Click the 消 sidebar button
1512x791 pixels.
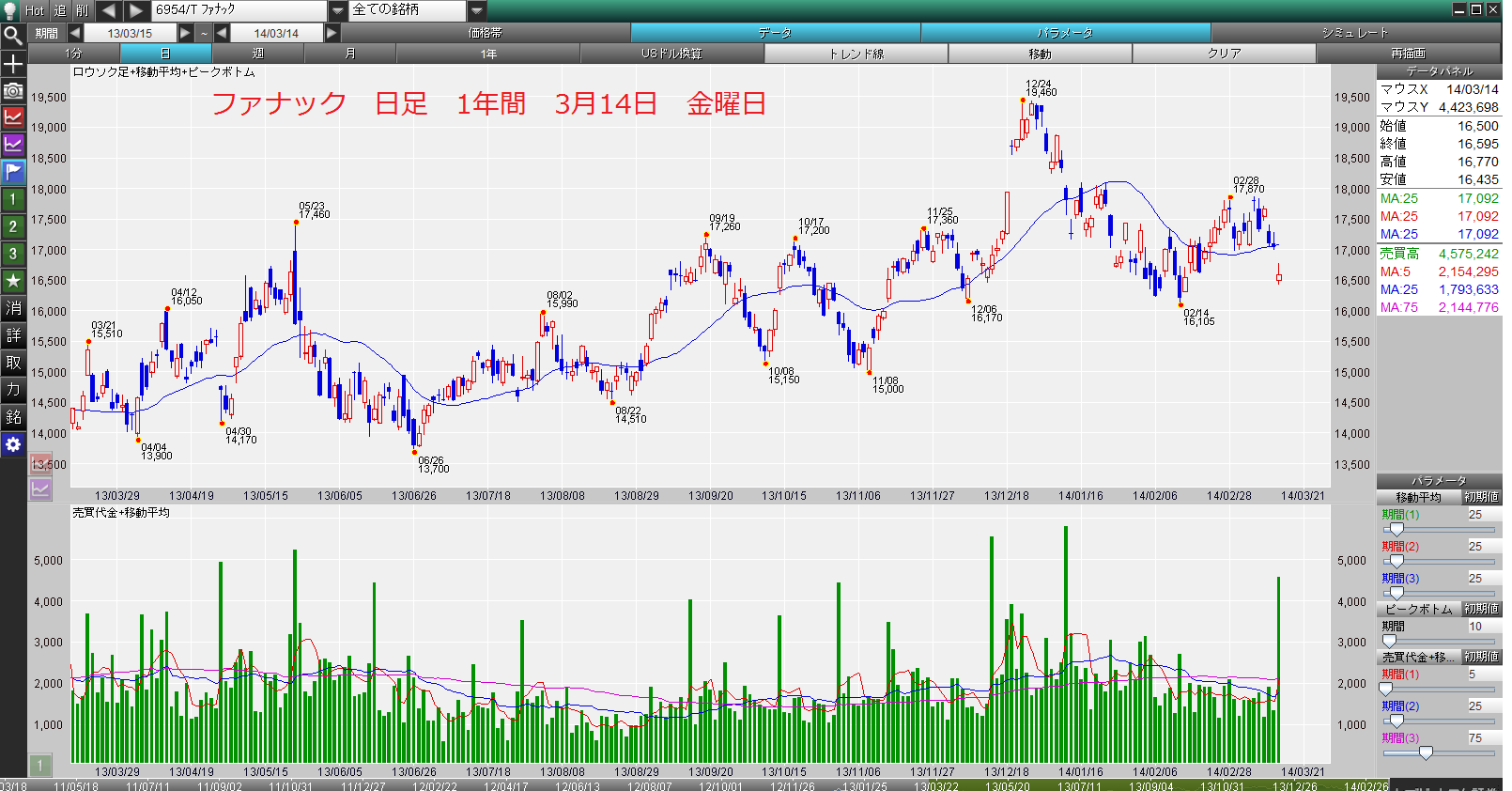tap(13, 308)
